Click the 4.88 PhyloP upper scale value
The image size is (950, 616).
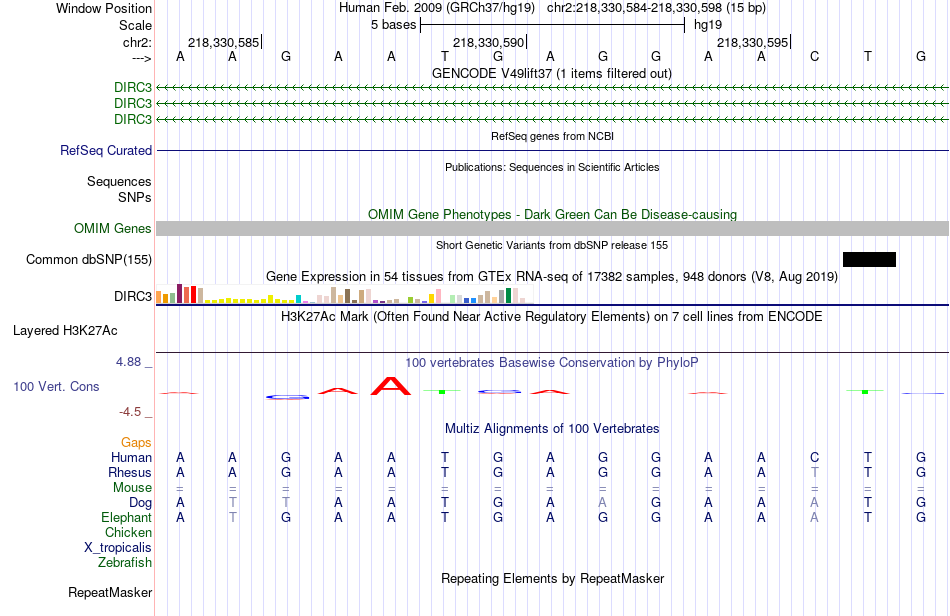[x=128, y=362]
